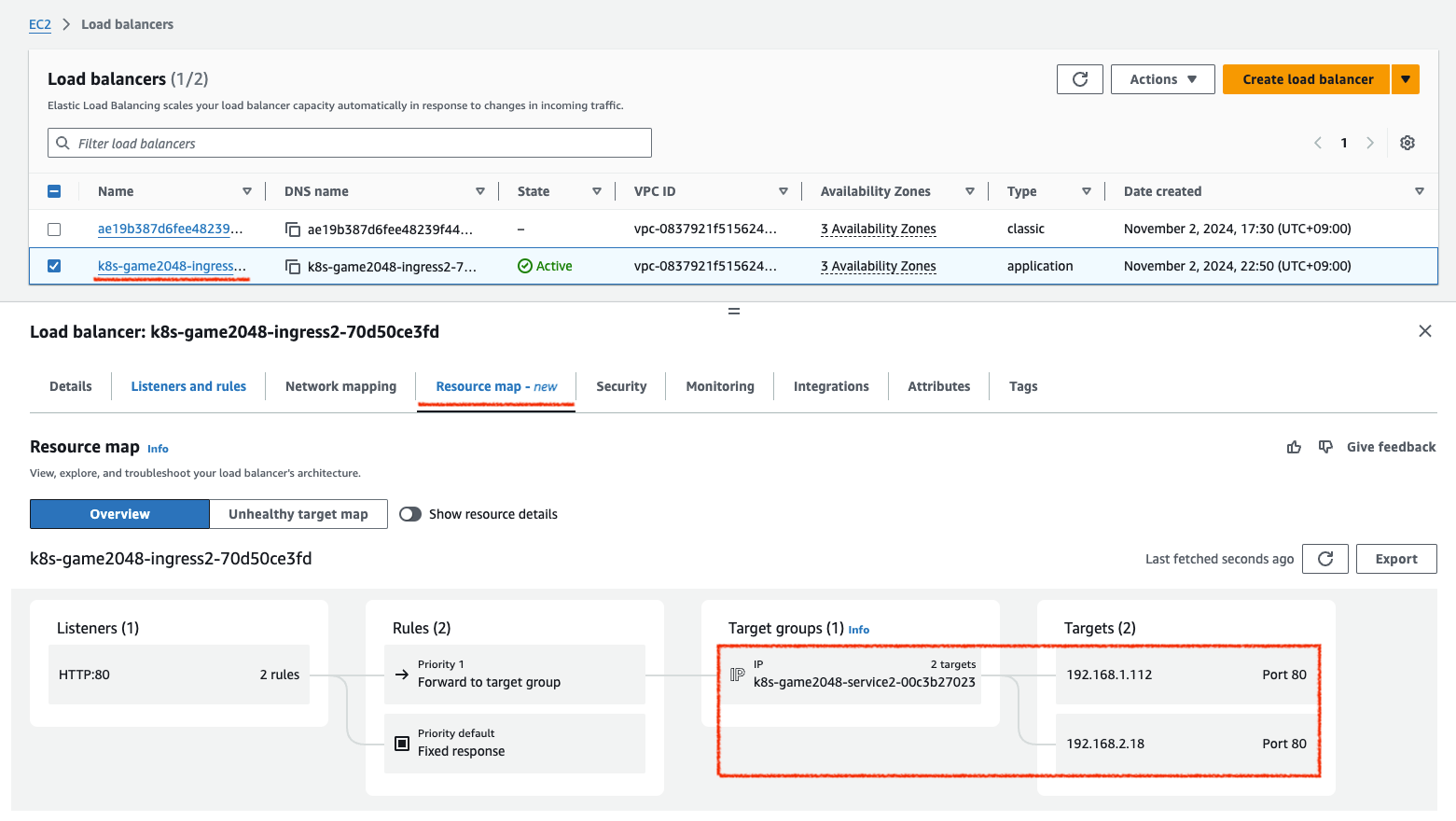Give thumbs down feedback for resource map
This screenshot has width=1456, height=821.
1325,447
